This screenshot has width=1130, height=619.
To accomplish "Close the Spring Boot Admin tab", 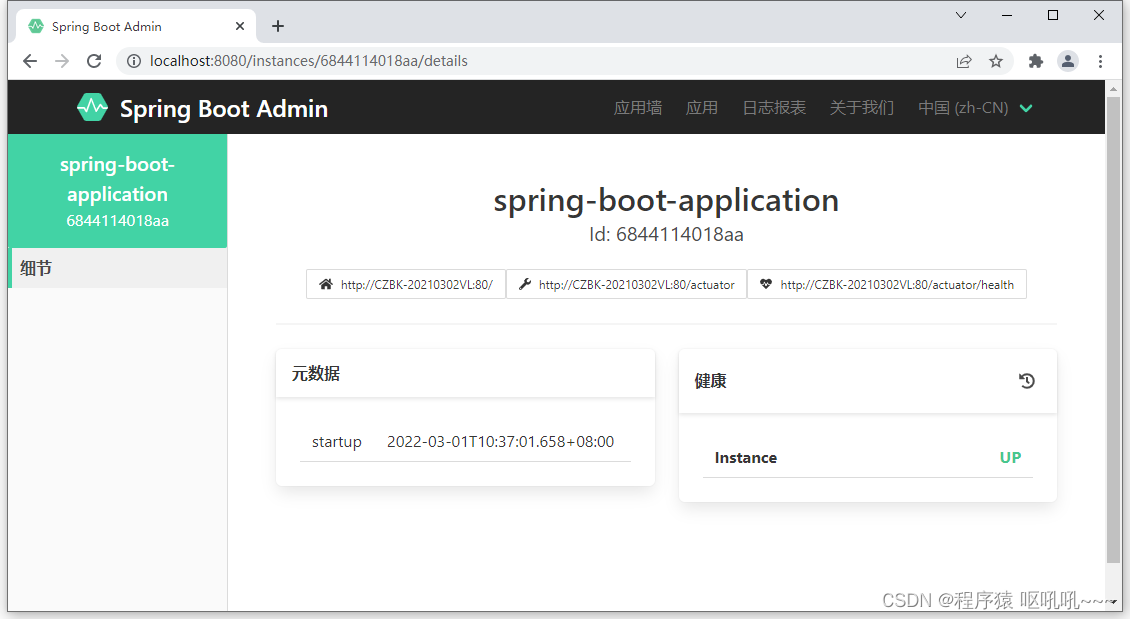I will (240, 26).
